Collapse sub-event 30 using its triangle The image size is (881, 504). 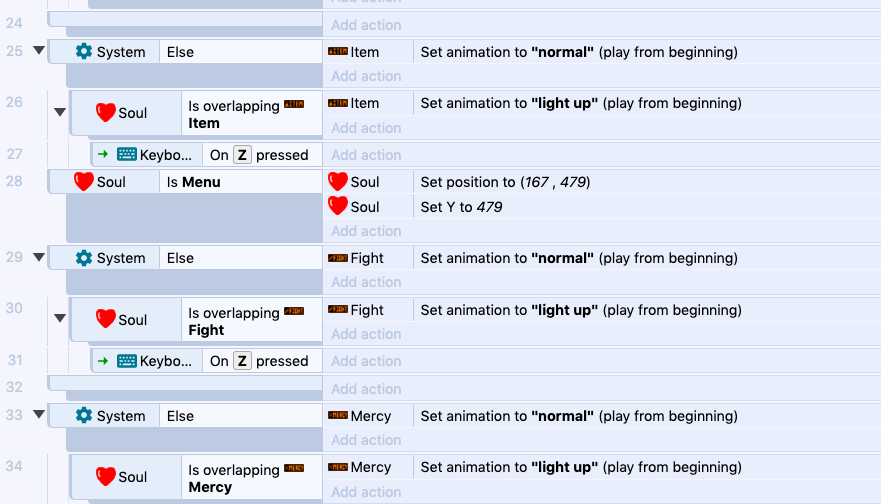(x=60, y=318)
